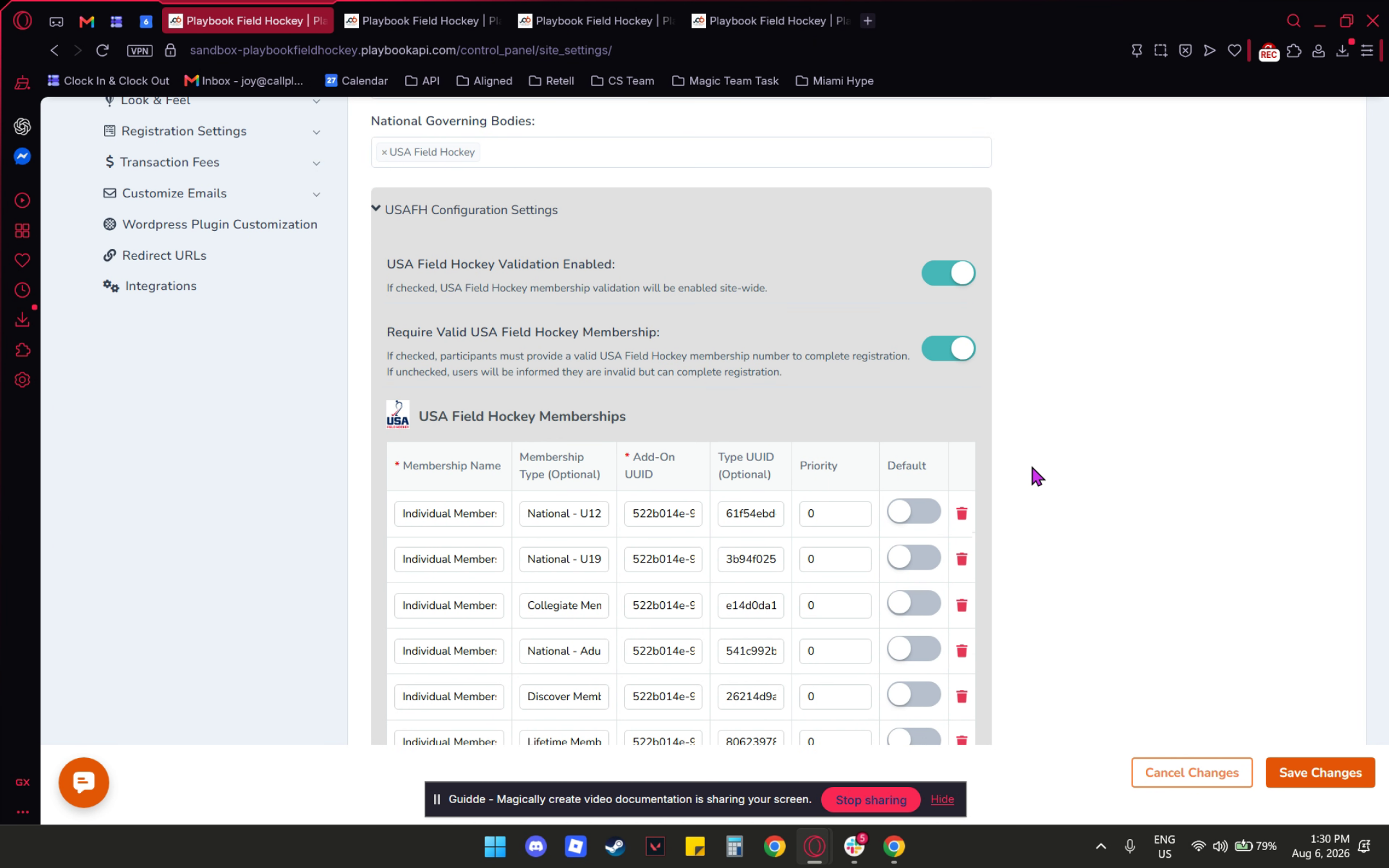The height and width of the screenshot is (868, 1389).
Task: Enable Default for Discover Memb row
Action: click(x=914, y=694)
